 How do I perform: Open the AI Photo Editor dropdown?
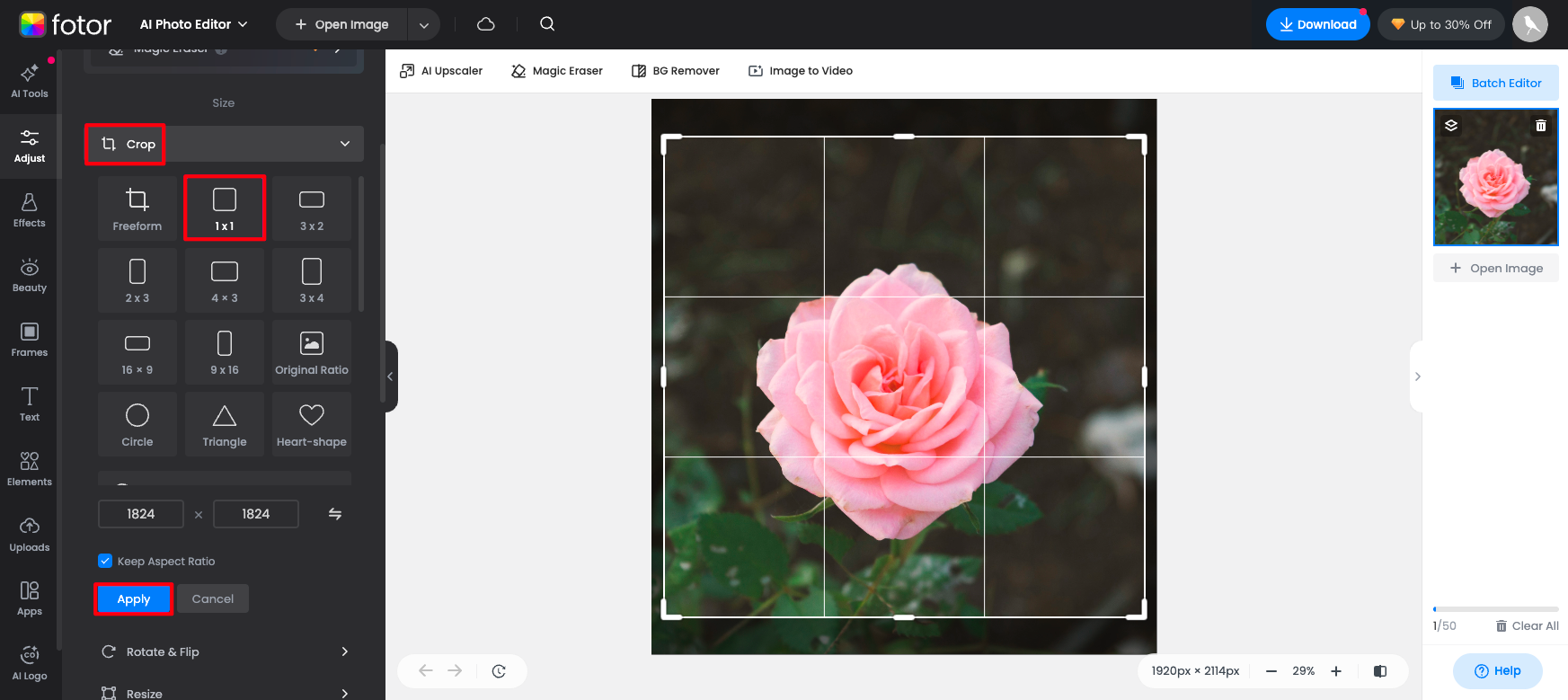click(x=193, y=24)
